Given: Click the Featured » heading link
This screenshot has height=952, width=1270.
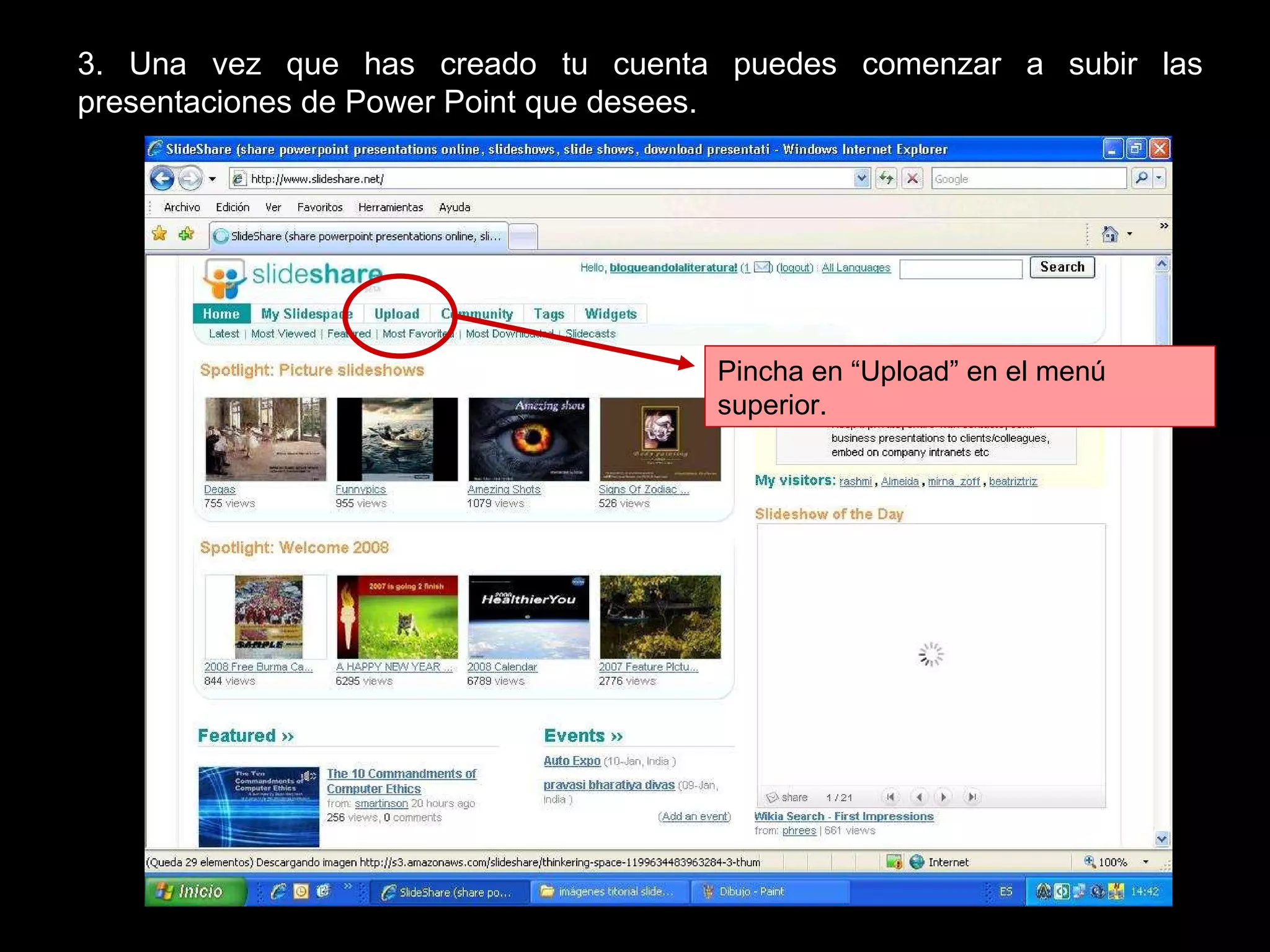Looking at the screenshot, I should click(246, 736).
